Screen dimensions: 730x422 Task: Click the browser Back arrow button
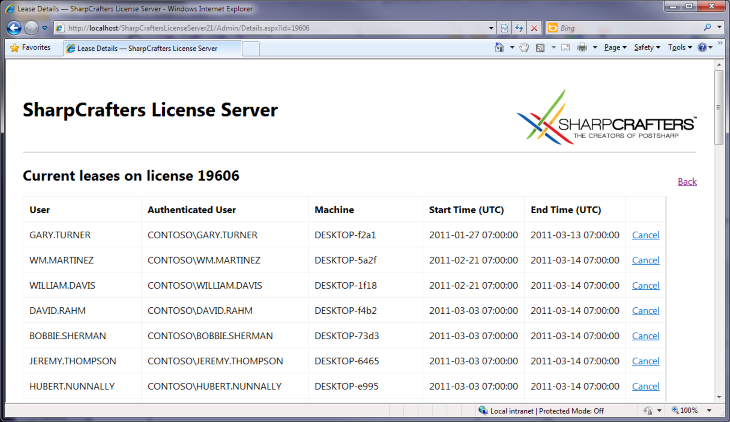[16, 28]
